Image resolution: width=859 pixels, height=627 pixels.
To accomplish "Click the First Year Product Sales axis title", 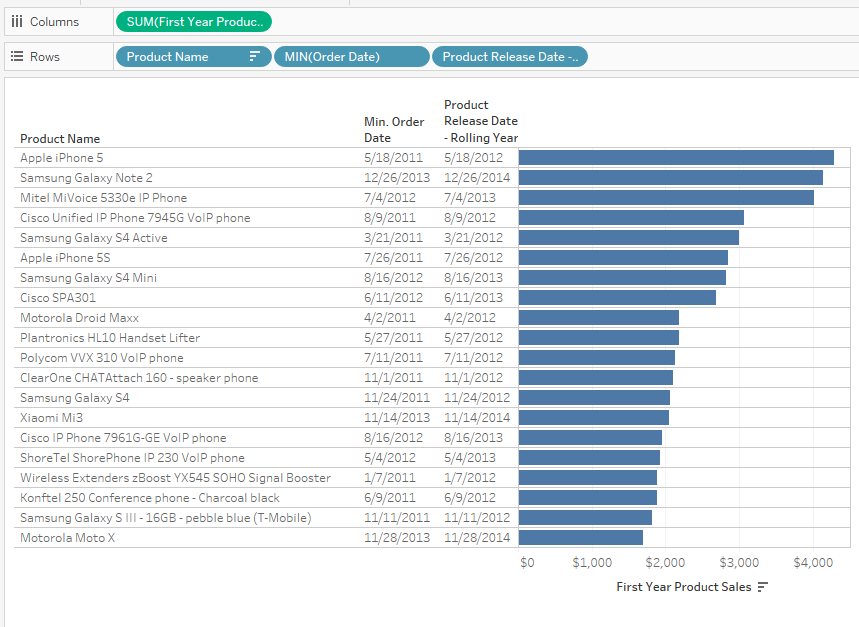I will [x=684, y=587].
